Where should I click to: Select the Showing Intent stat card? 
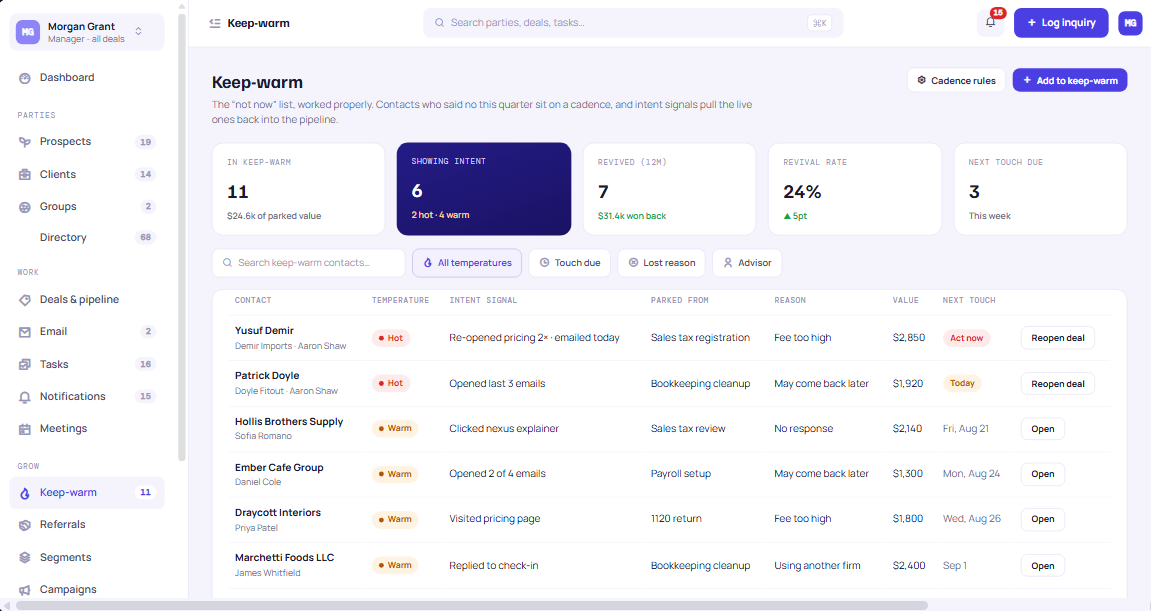click(x=484, y=189)
